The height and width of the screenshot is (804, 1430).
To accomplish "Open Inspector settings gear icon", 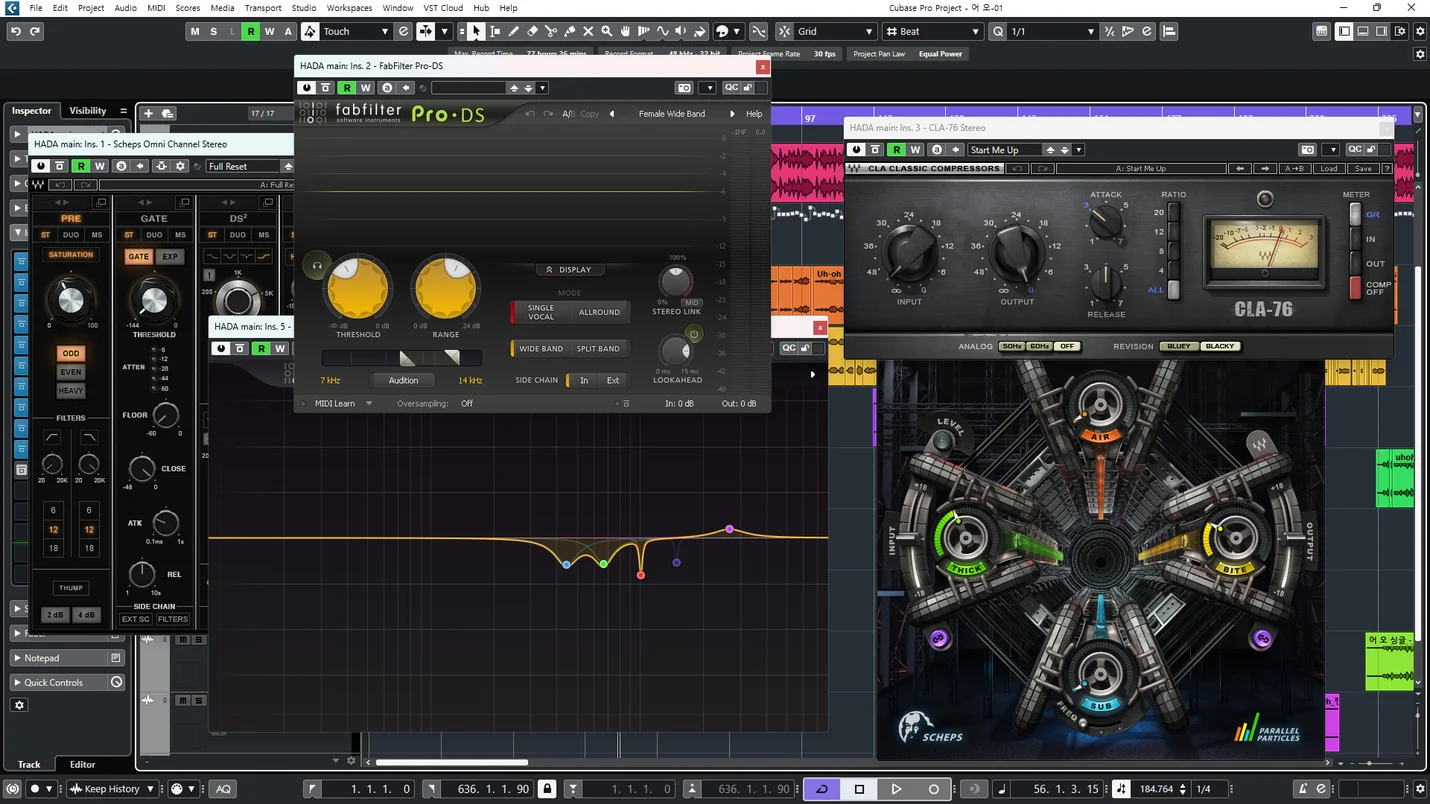I will pos(19,705).
